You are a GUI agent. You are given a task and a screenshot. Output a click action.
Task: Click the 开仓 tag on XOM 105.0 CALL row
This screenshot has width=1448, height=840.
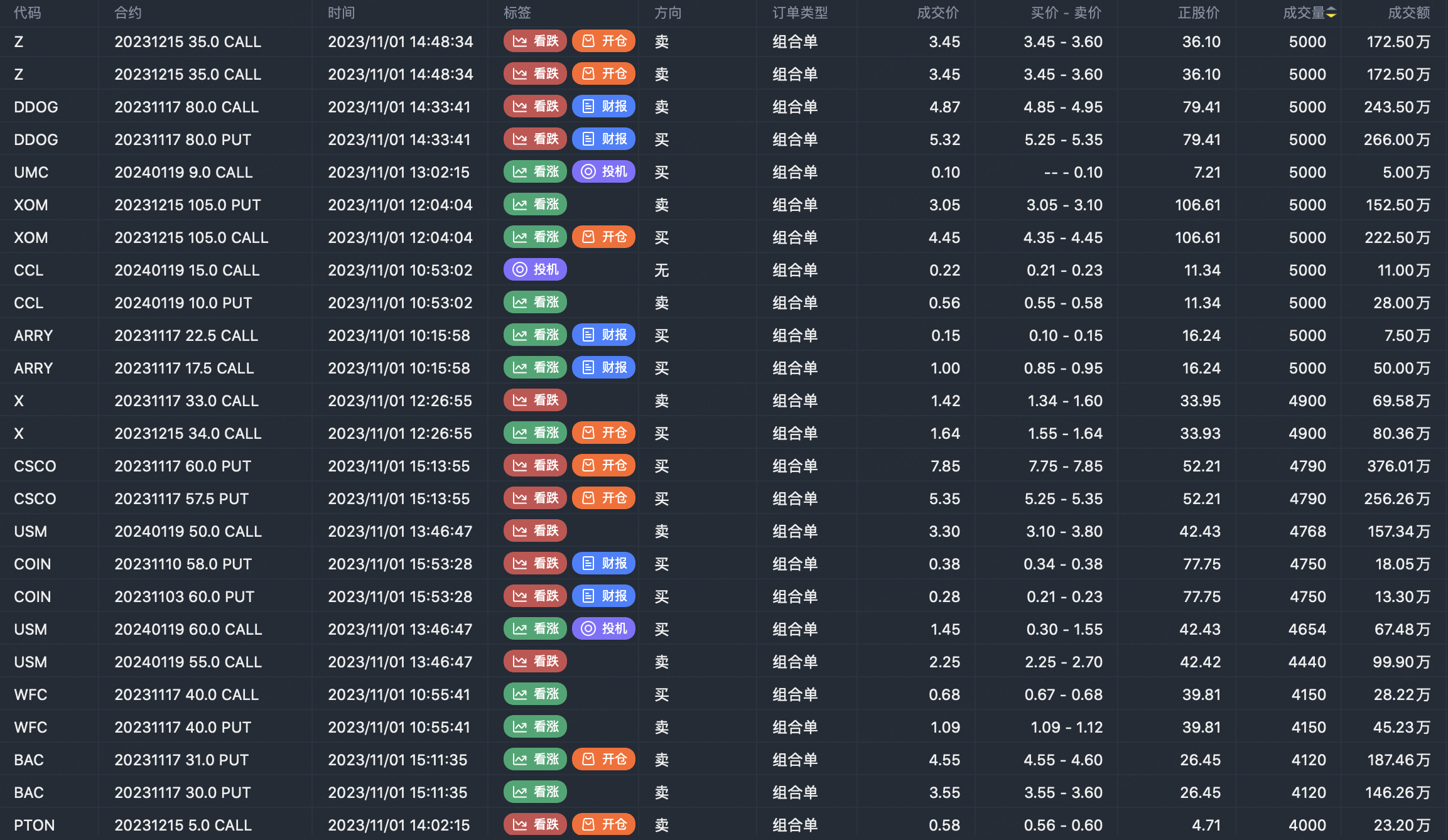(603, 237)
